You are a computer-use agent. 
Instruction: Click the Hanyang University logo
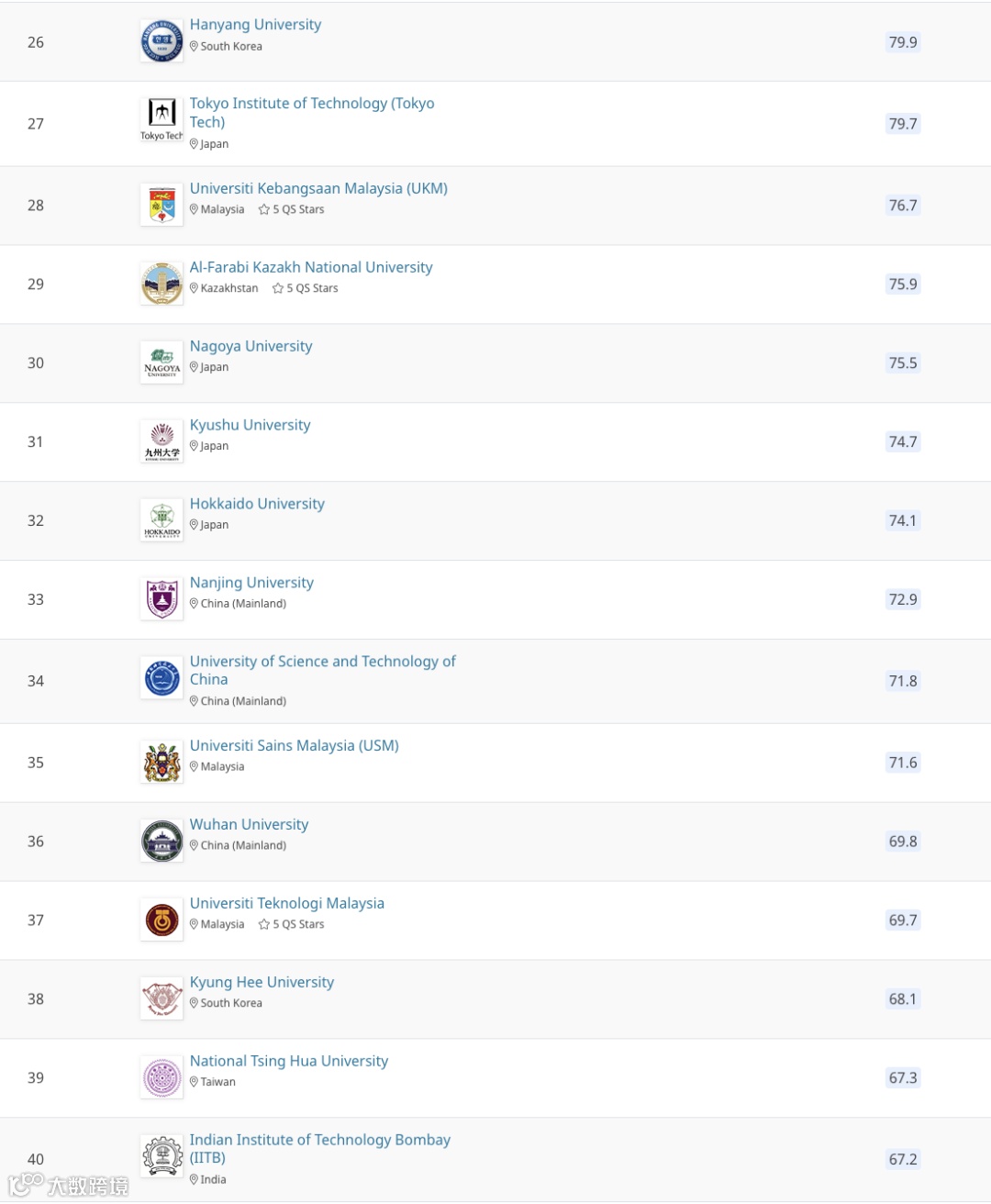point(161,41)
